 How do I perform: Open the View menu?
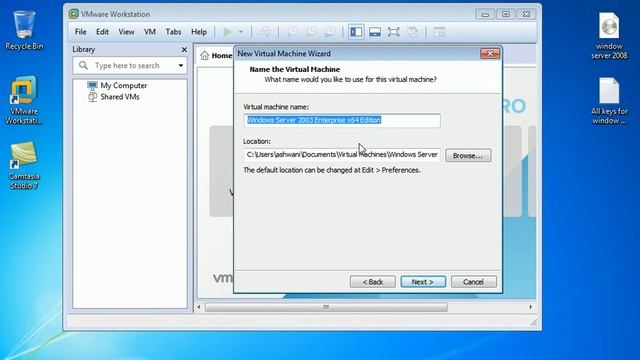pos(126,32)
